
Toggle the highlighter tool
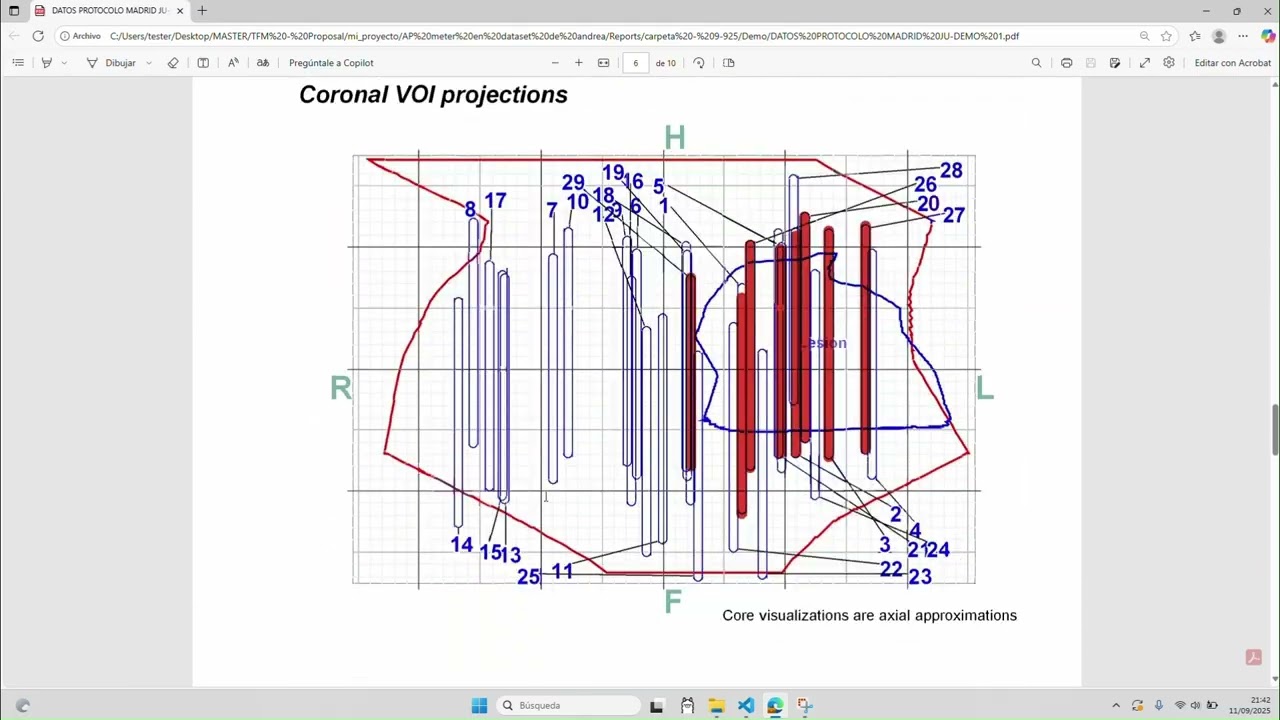[46, 62]
